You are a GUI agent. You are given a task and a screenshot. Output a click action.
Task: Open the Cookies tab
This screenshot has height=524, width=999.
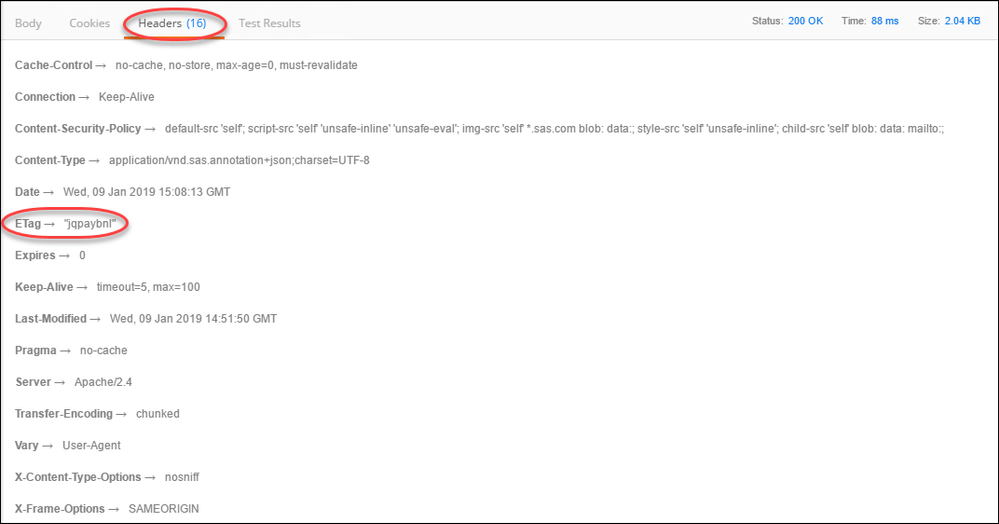click(x=89, y=23)
